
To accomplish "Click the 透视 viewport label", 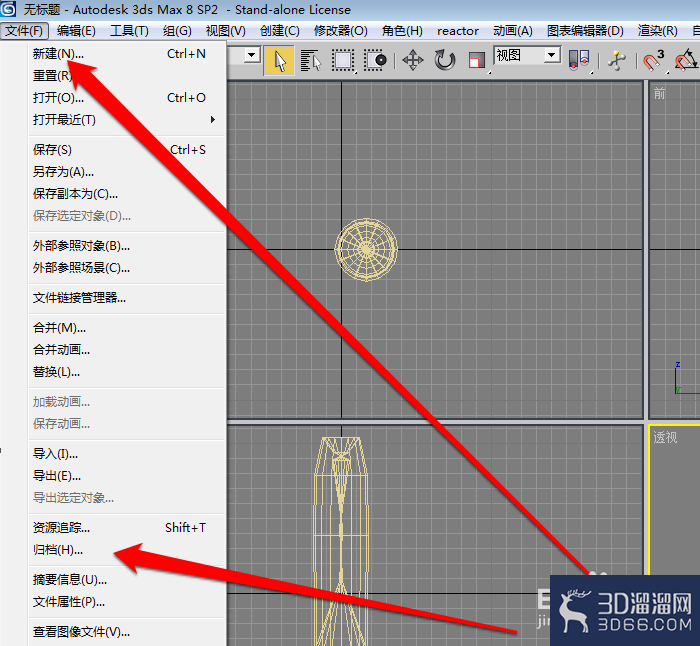I will (665, 438).
